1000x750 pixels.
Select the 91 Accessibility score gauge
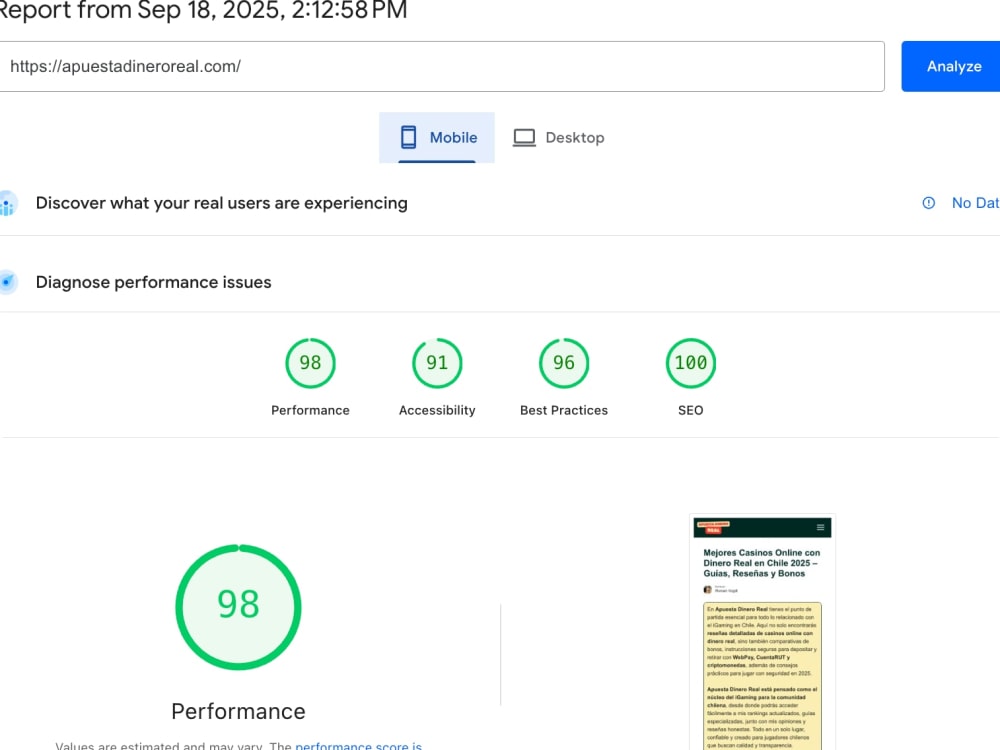(437, 363)
